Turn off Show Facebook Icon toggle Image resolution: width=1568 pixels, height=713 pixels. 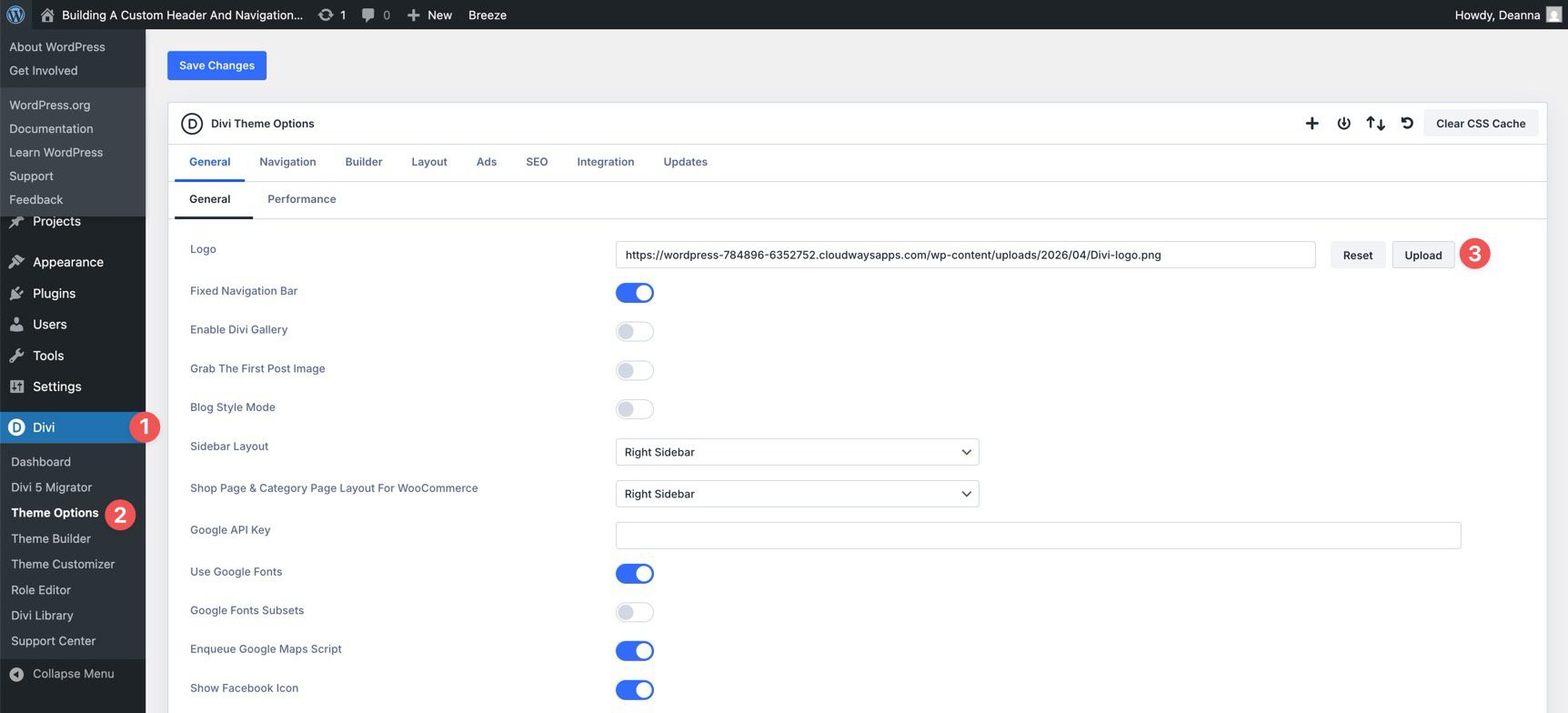[x=635, y=690]
